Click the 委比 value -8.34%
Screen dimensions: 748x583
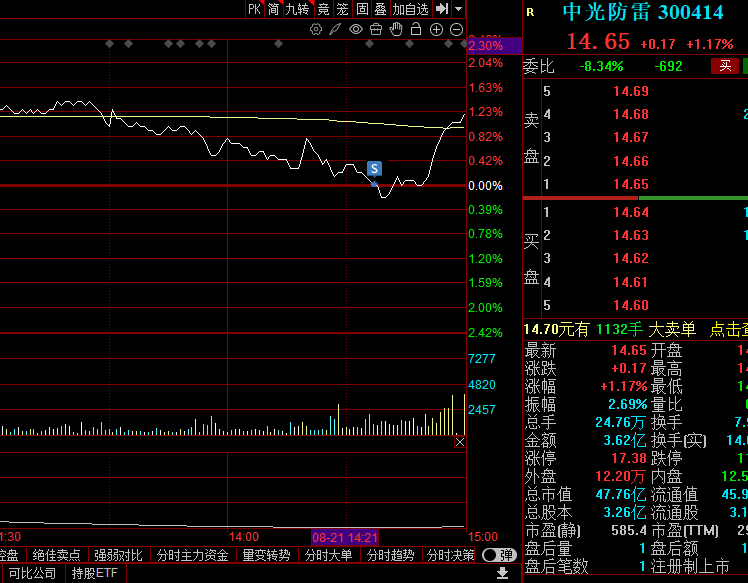pyautogui.click(x=601, y=66)
